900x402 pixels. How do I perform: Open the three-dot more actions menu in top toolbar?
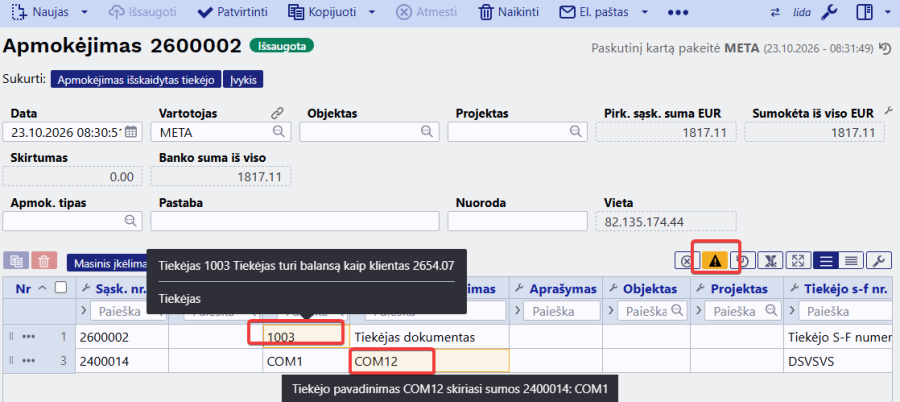coord(678,12)
